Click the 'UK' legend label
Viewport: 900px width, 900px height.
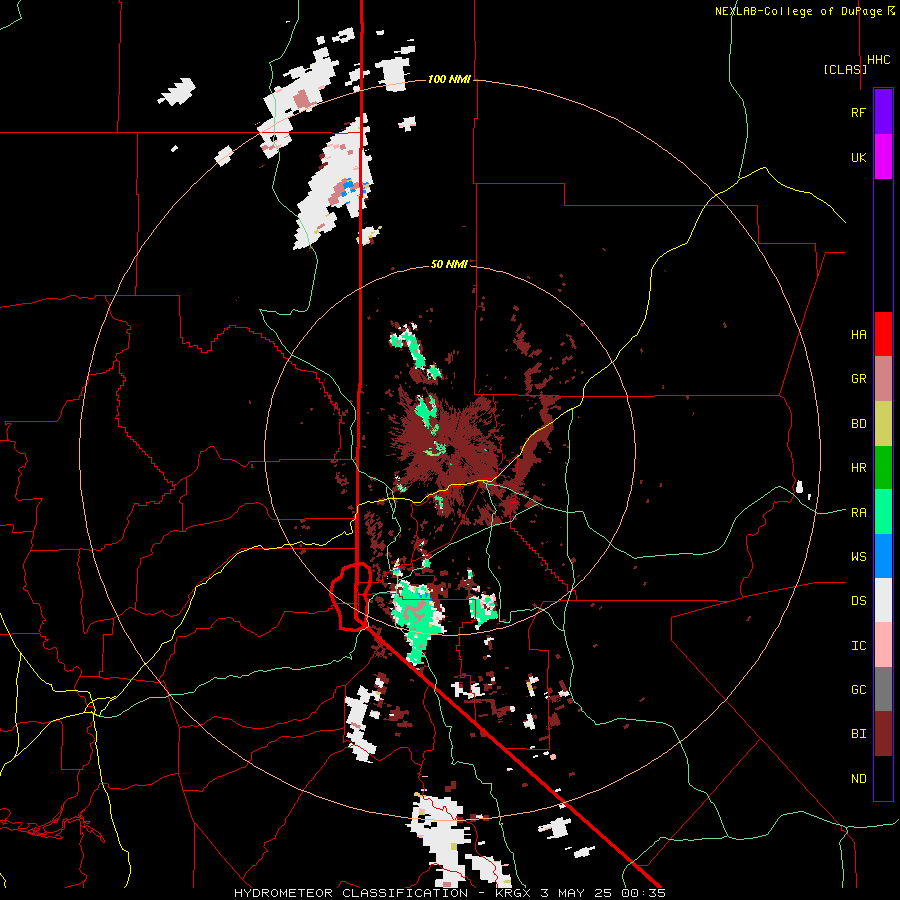click(x=858, y=157)
